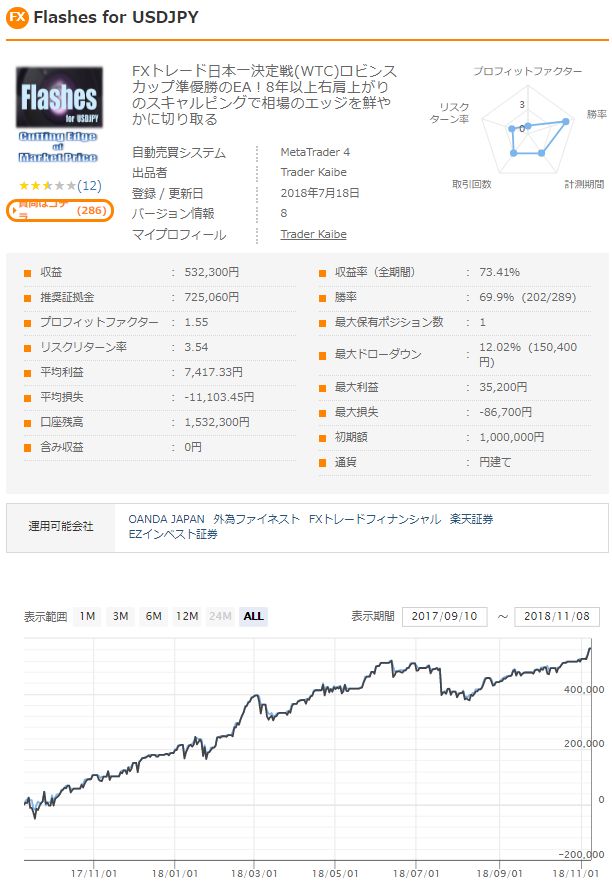Select the ALL display range
The height and width of the screenshot is (885, 612).
click(254, 616)
